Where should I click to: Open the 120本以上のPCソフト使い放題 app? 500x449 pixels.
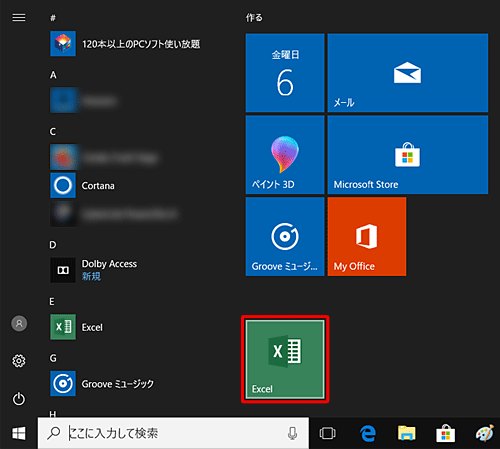tap(125, 44)
